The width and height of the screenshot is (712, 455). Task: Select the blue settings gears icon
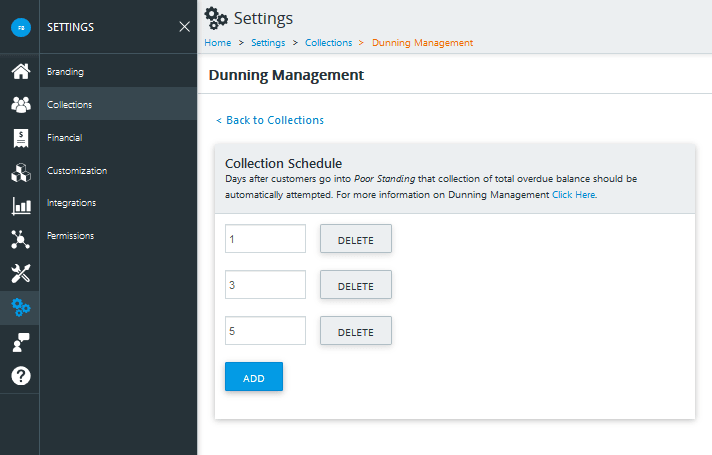pos(20,307)
